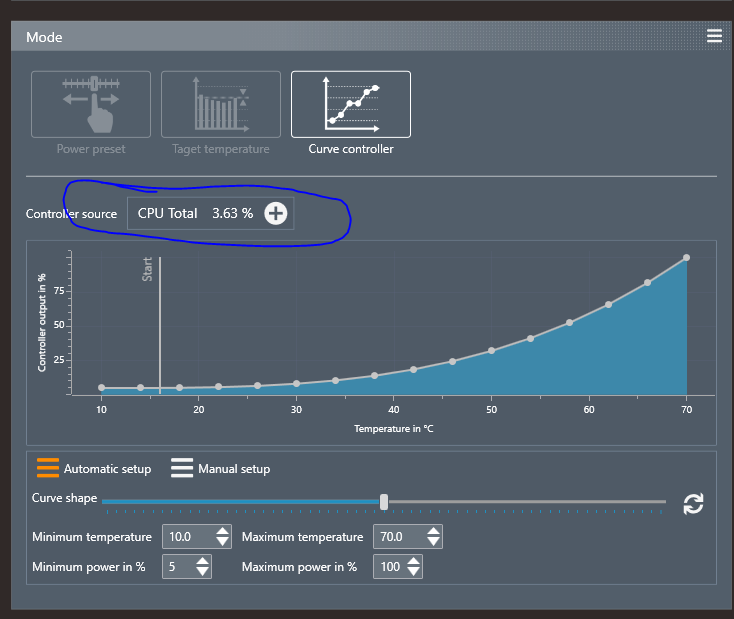Increase the Minimum temperature value

(222, 531)
